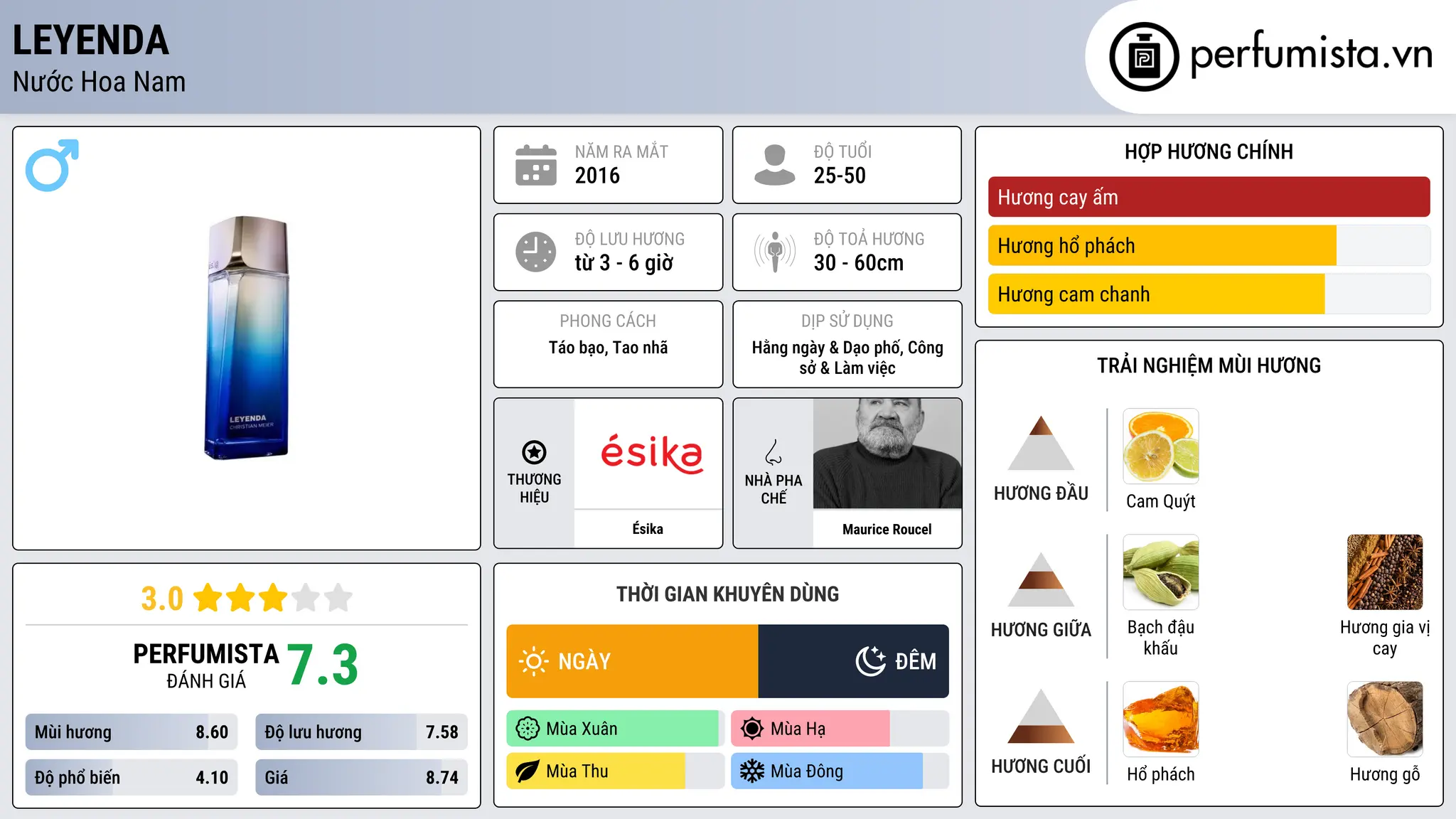This screenshot has height=819, width=1456.
Task: Click the Mùa Thu yellow season bar
Action: click(616, 771)
